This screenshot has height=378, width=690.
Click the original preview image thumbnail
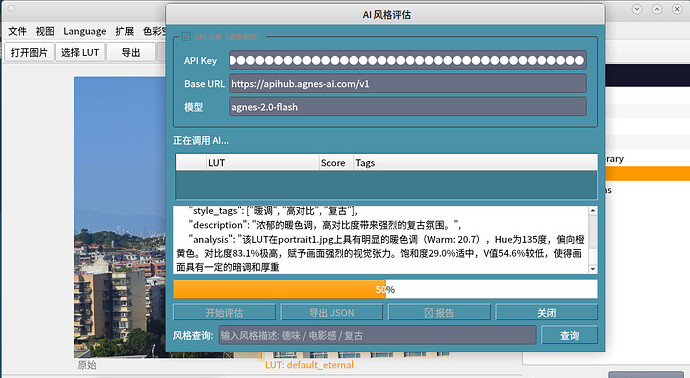pos(120,217)
